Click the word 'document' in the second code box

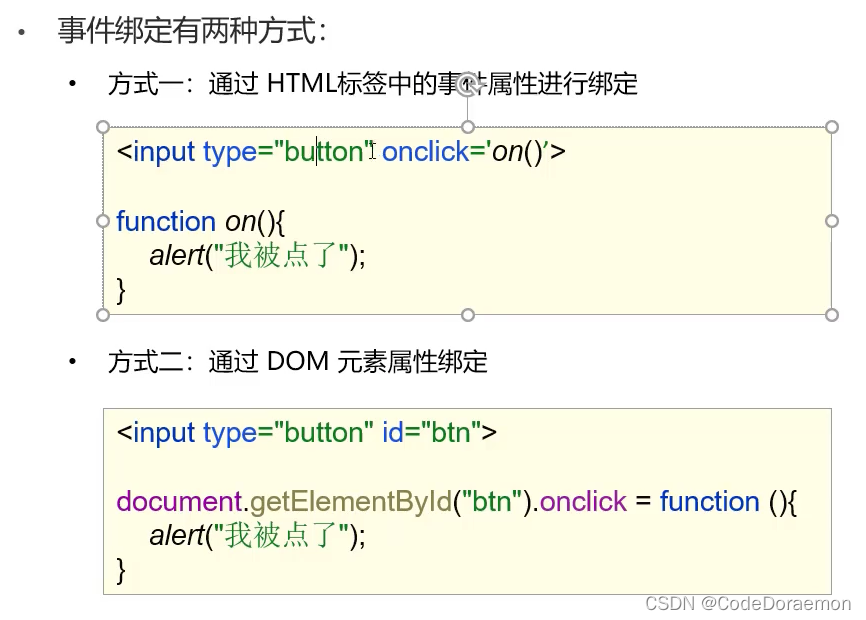point(179,501)
